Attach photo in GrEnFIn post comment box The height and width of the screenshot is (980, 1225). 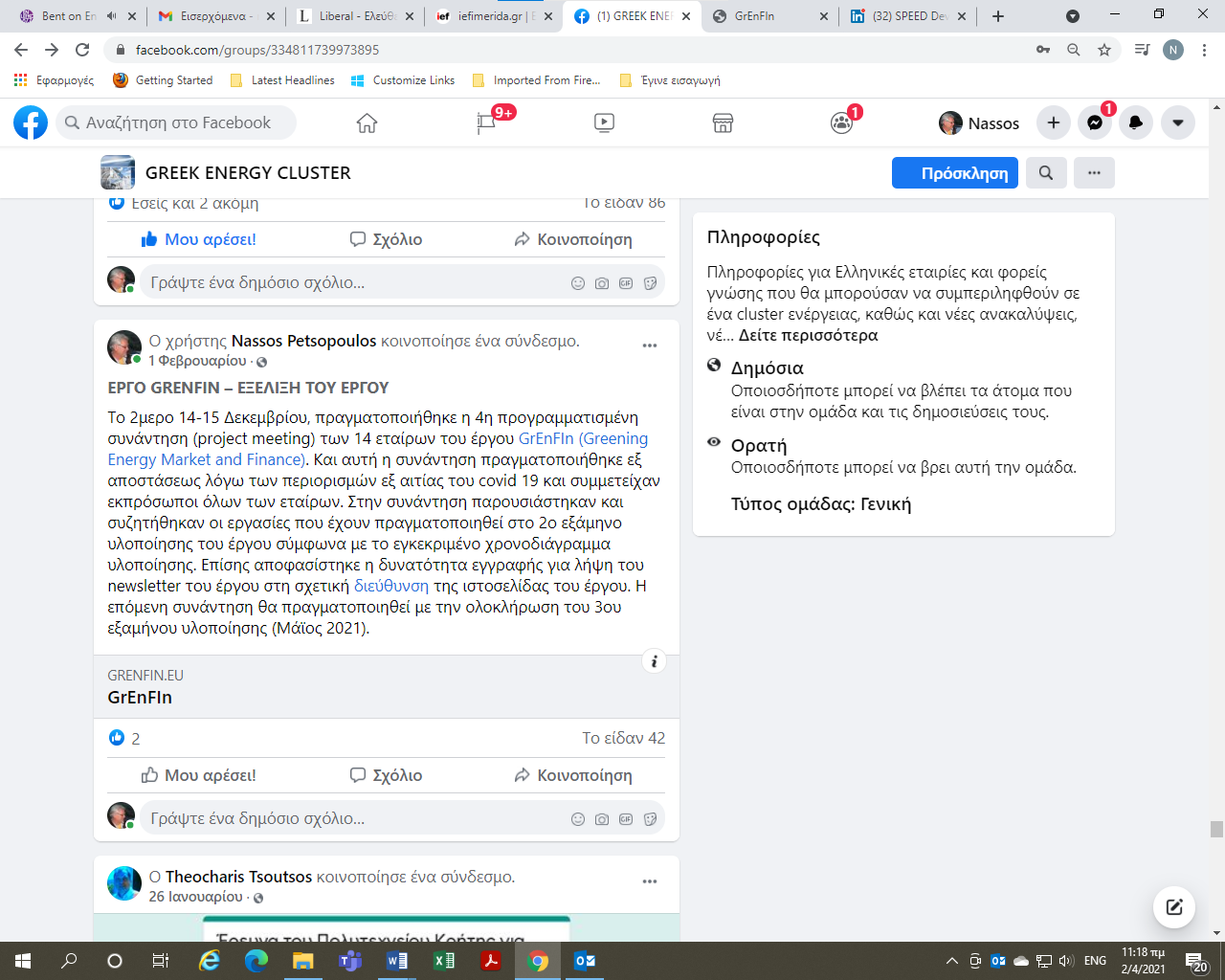pos(602,819)
